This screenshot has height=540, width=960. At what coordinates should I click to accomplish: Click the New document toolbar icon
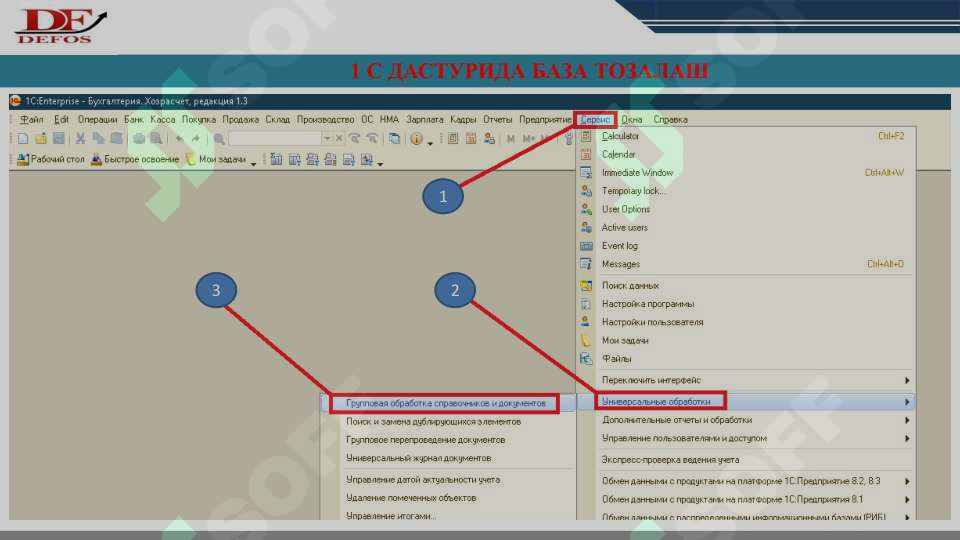[x=23, y=139]
